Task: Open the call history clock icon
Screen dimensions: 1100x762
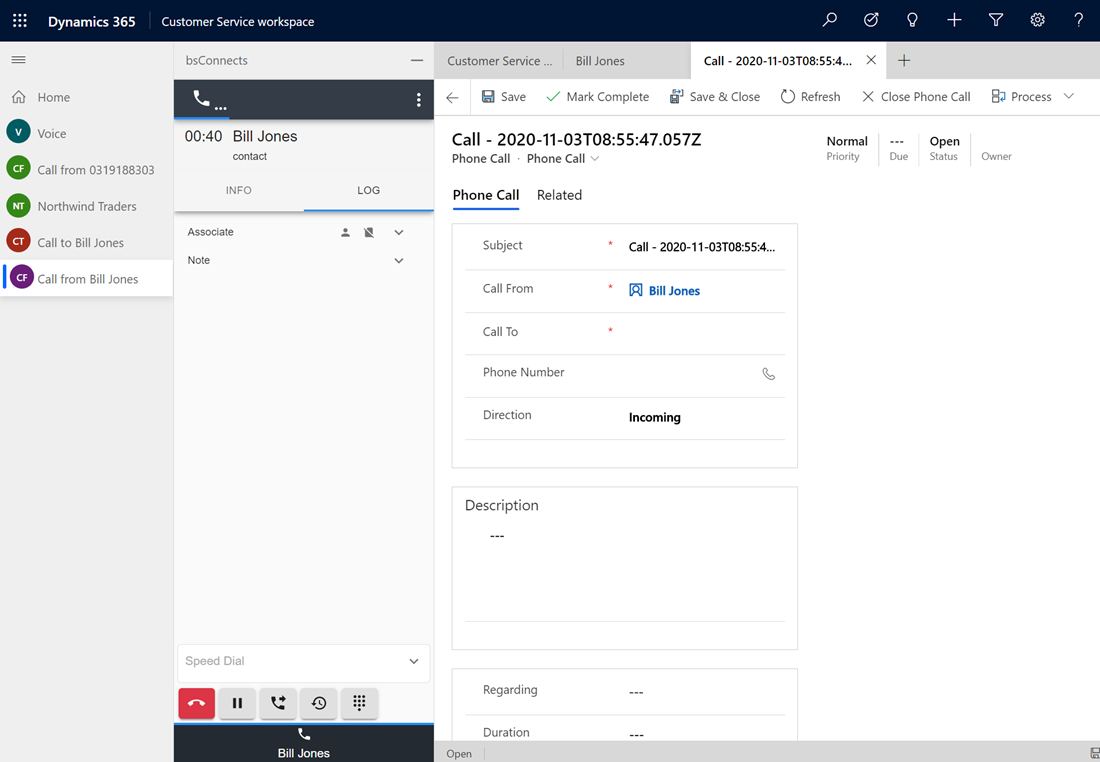Action: click(318, 703)
